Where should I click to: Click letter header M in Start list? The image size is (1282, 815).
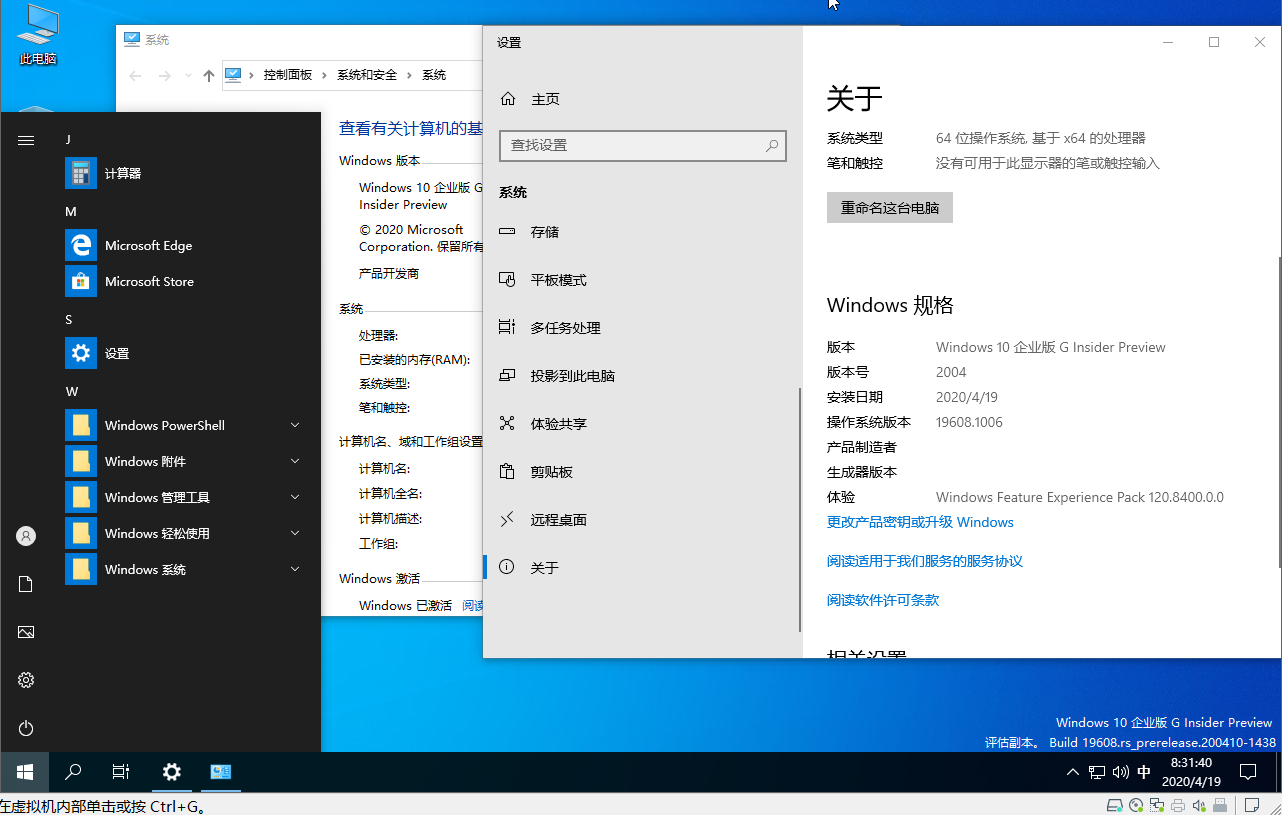pos(71,212)
